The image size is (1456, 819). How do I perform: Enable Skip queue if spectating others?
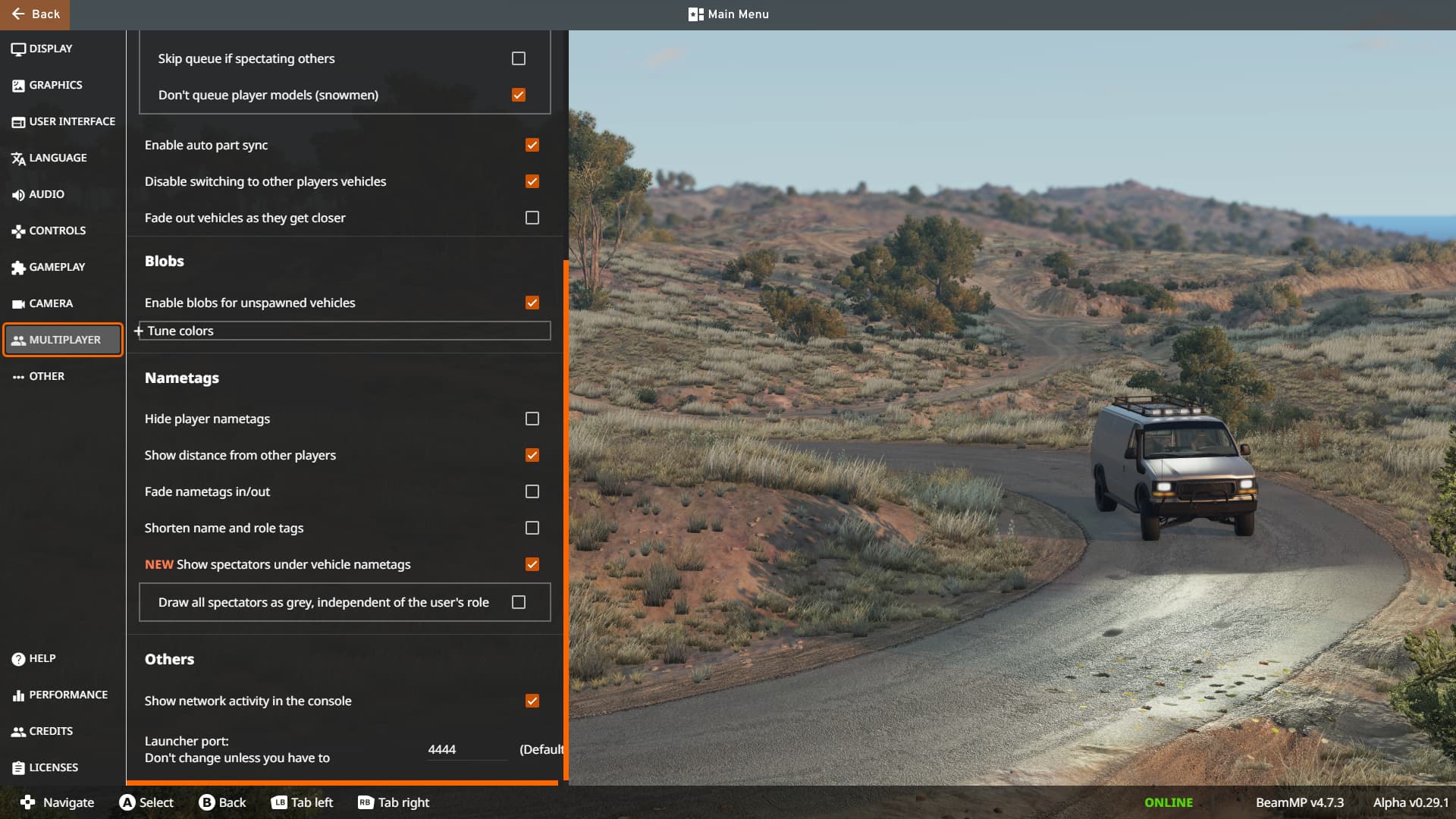click(519, 58)
